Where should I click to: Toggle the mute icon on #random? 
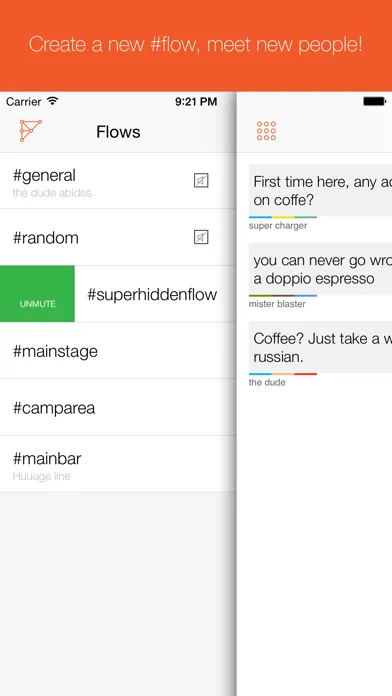(x=201, y=237)
